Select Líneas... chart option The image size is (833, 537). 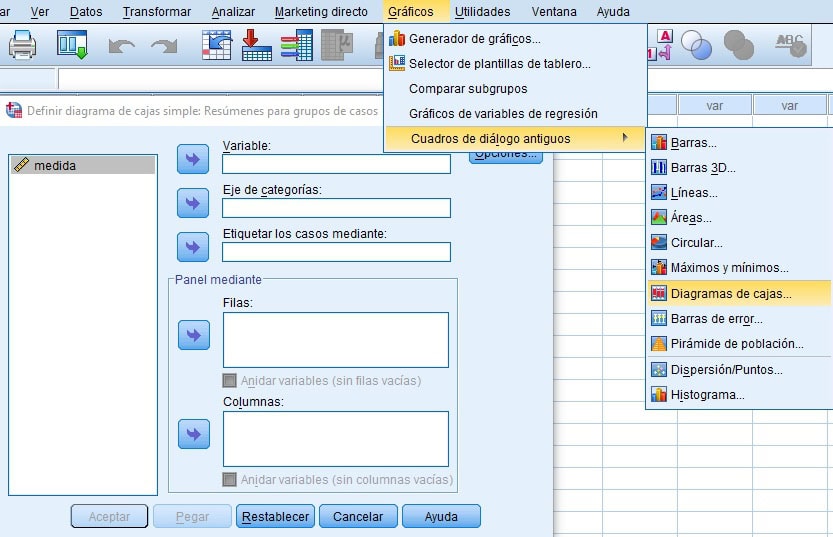pos(740,193)
